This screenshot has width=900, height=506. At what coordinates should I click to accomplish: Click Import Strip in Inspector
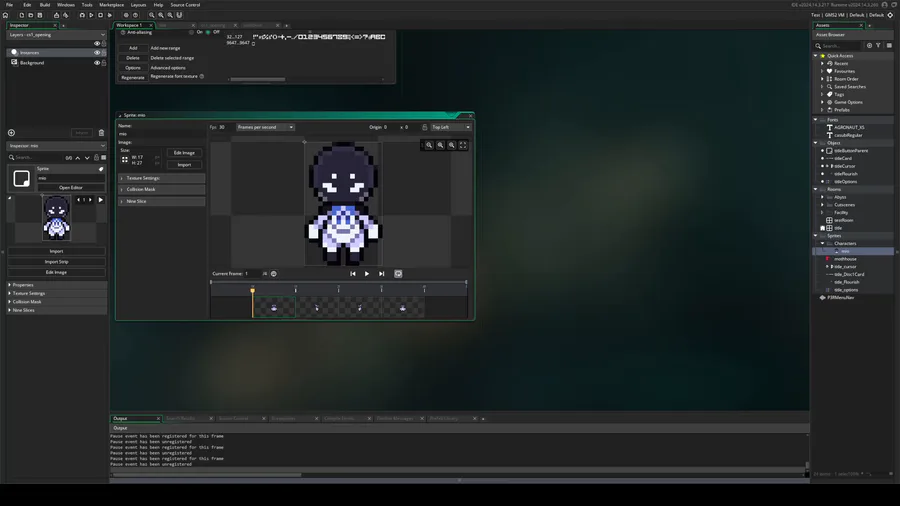pyautogui.click(x=56, y=262)
